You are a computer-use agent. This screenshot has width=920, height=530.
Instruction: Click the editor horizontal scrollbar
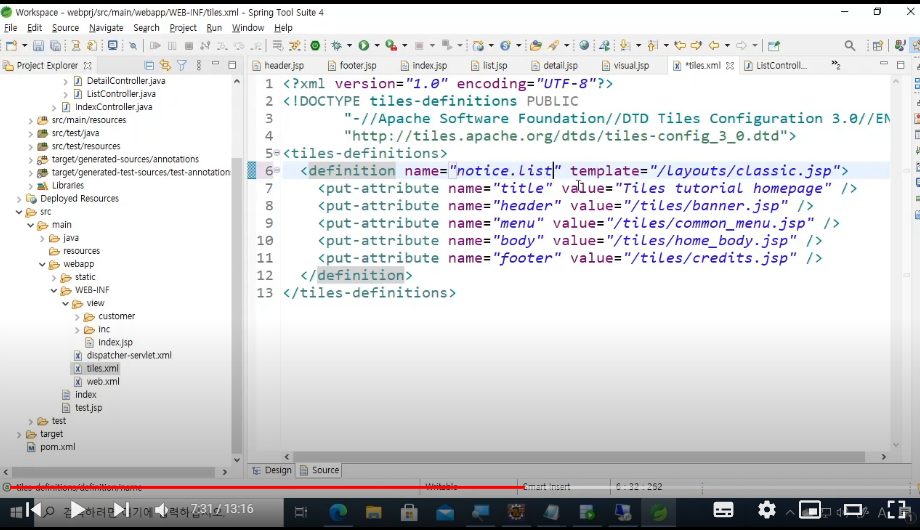pyautogui.click(x=578, y=457)
